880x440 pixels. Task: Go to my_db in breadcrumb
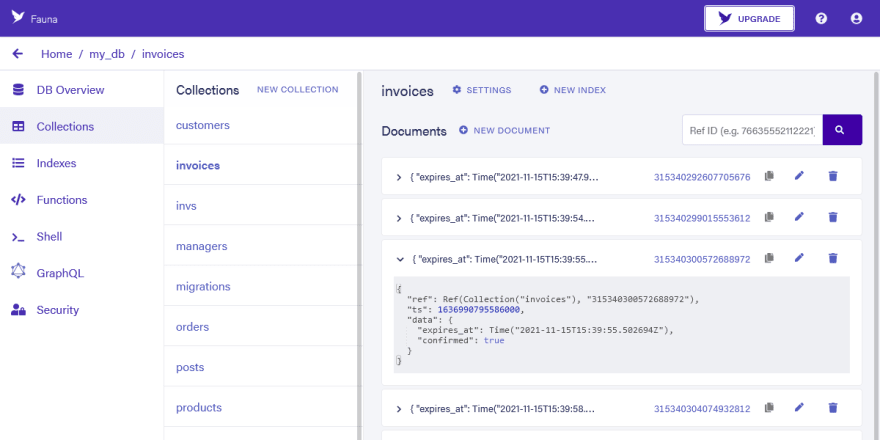(x=107, y=54)
